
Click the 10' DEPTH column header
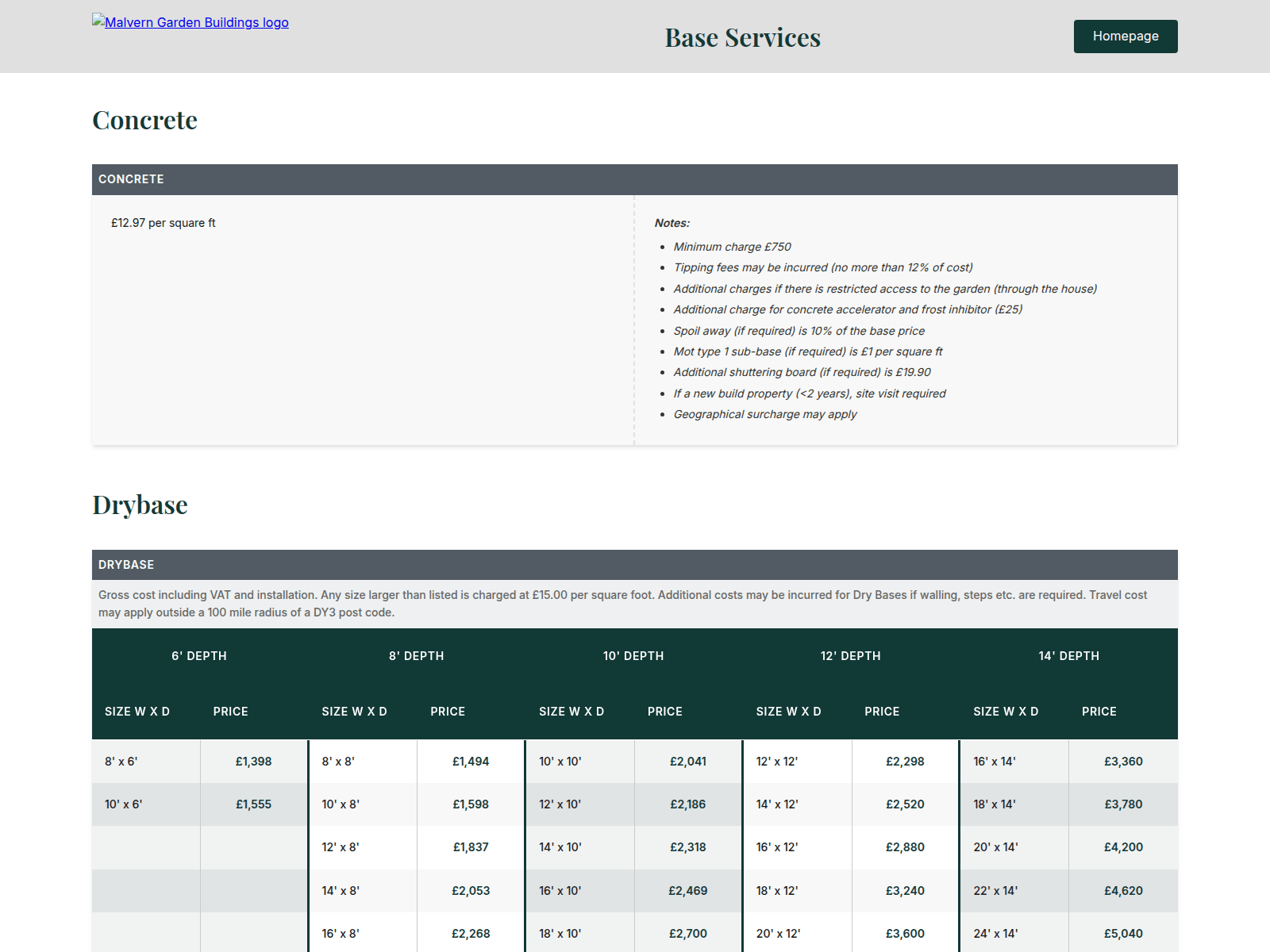[x=633, y=656]
